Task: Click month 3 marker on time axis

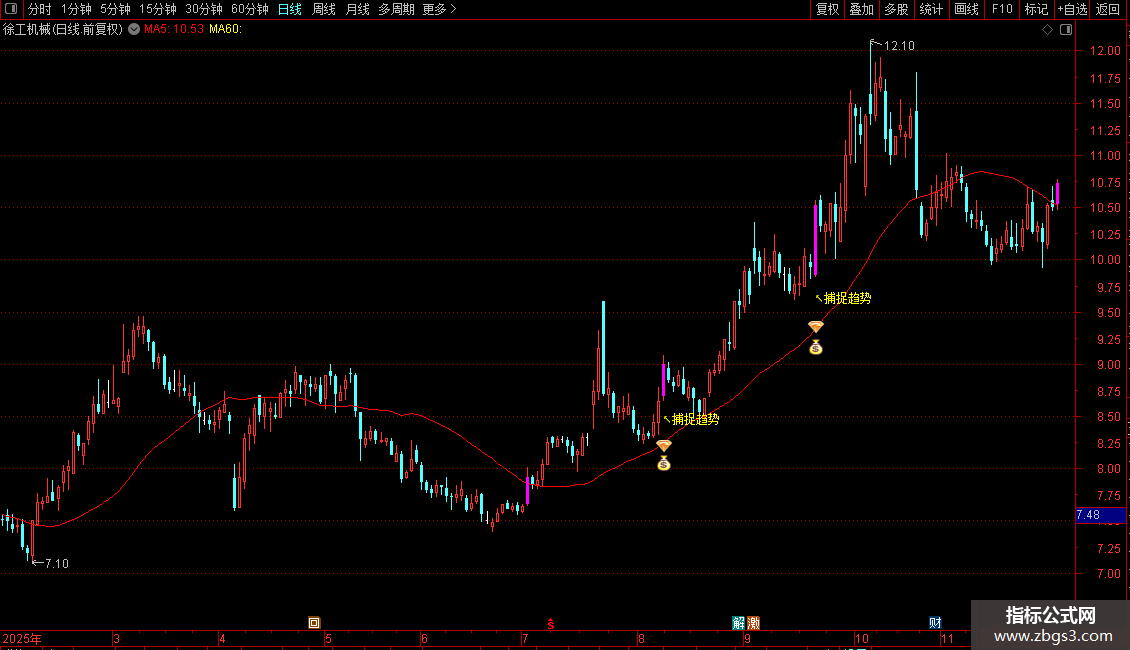Action: pyautogui.click(x=116, y=638)
